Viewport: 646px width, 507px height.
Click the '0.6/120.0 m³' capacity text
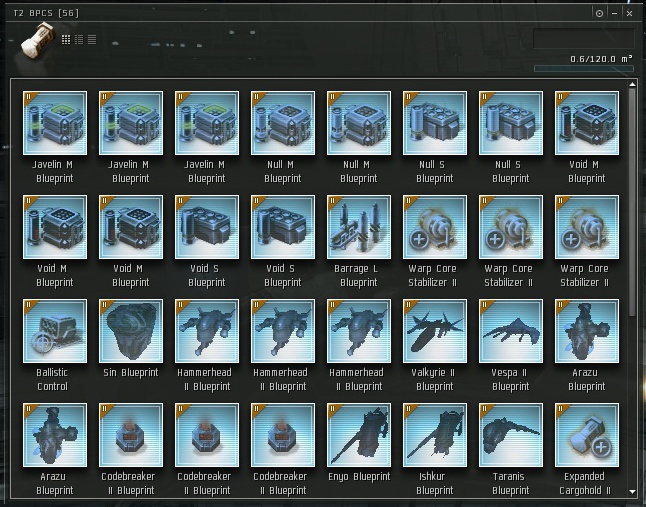601,59
